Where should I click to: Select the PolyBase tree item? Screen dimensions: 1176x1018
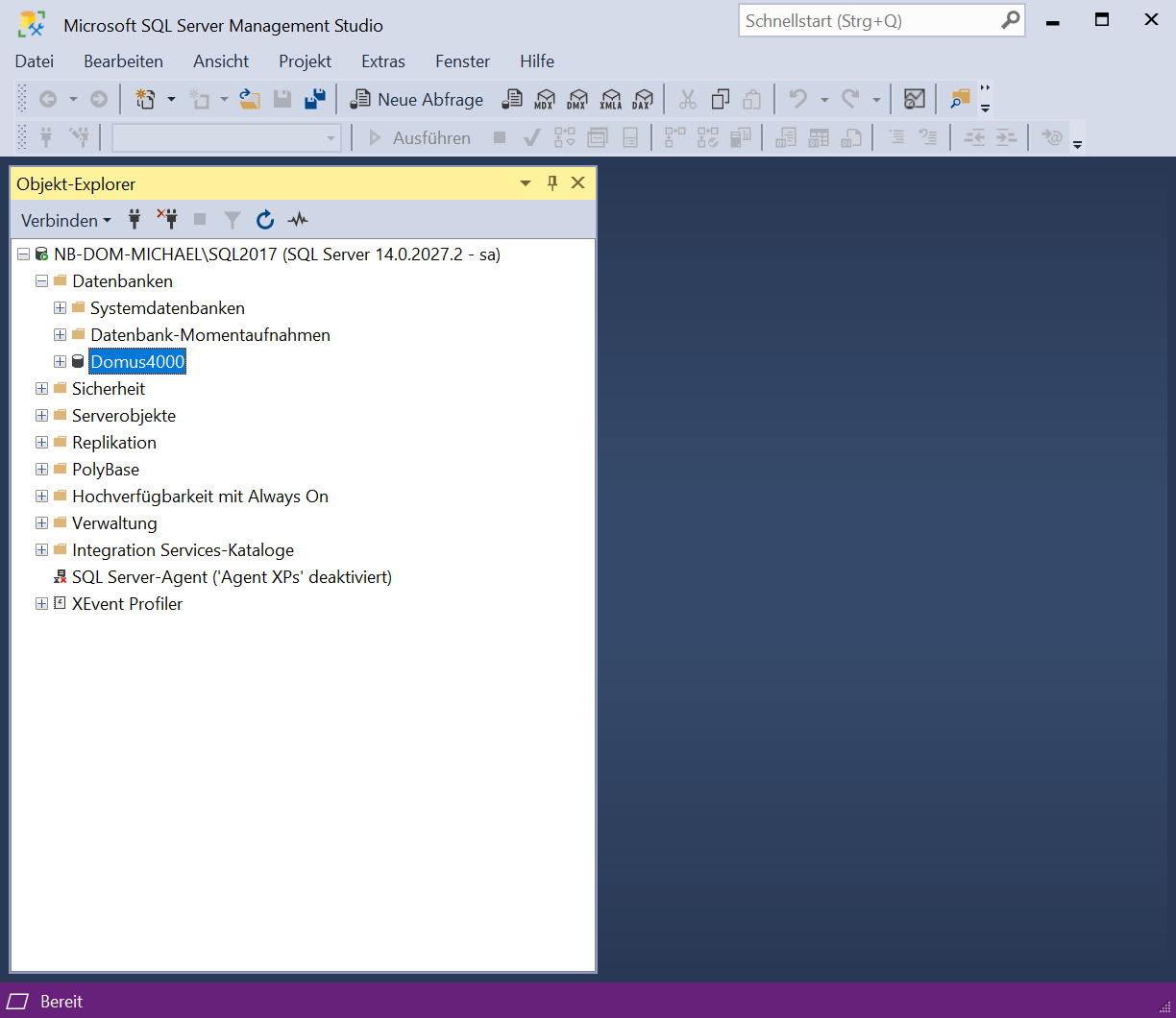click(x=106, y=470)
